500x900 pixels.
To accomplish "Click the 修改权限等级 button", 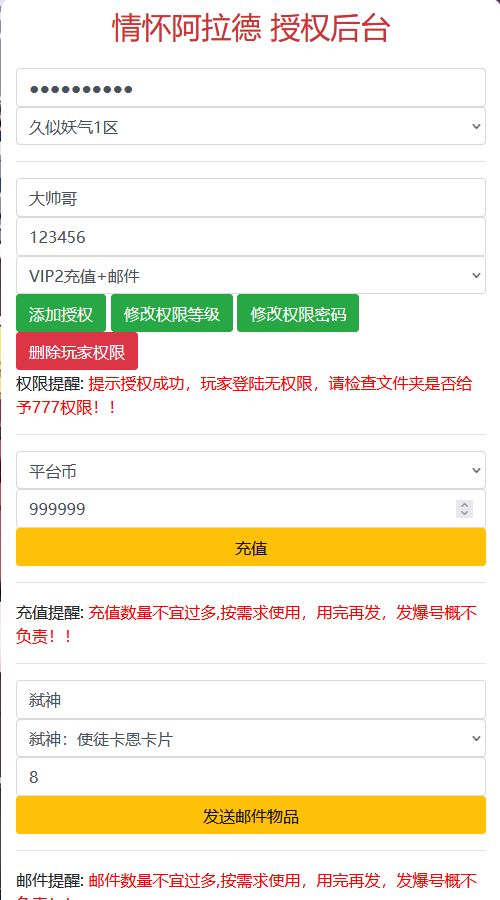I will (x=172, y=313).
